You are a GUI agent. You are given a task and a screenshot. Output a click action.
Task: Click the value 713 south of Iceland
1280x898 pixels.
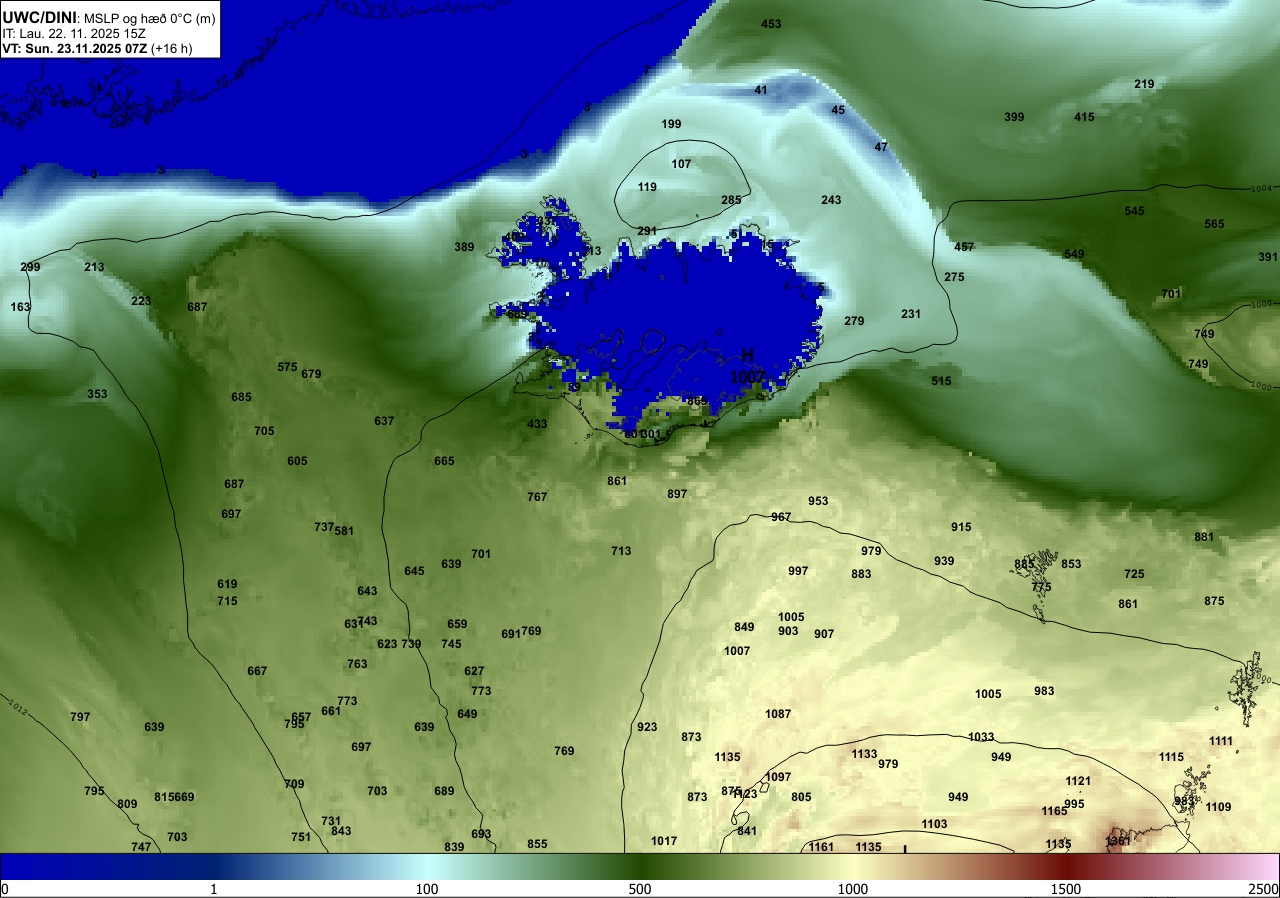(621, 551)
